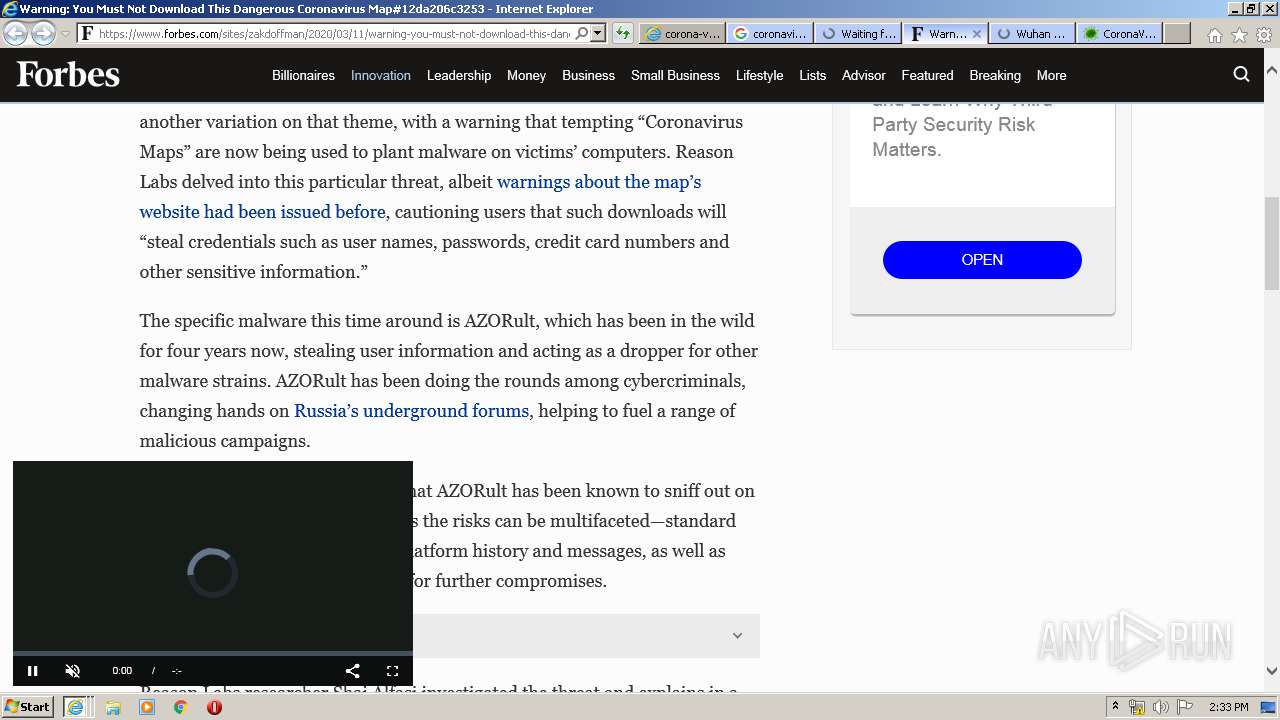Viewport: 1280px width, 720px height.
Task: Open the Billionaires menu
Action: click(x=303, y=75)
